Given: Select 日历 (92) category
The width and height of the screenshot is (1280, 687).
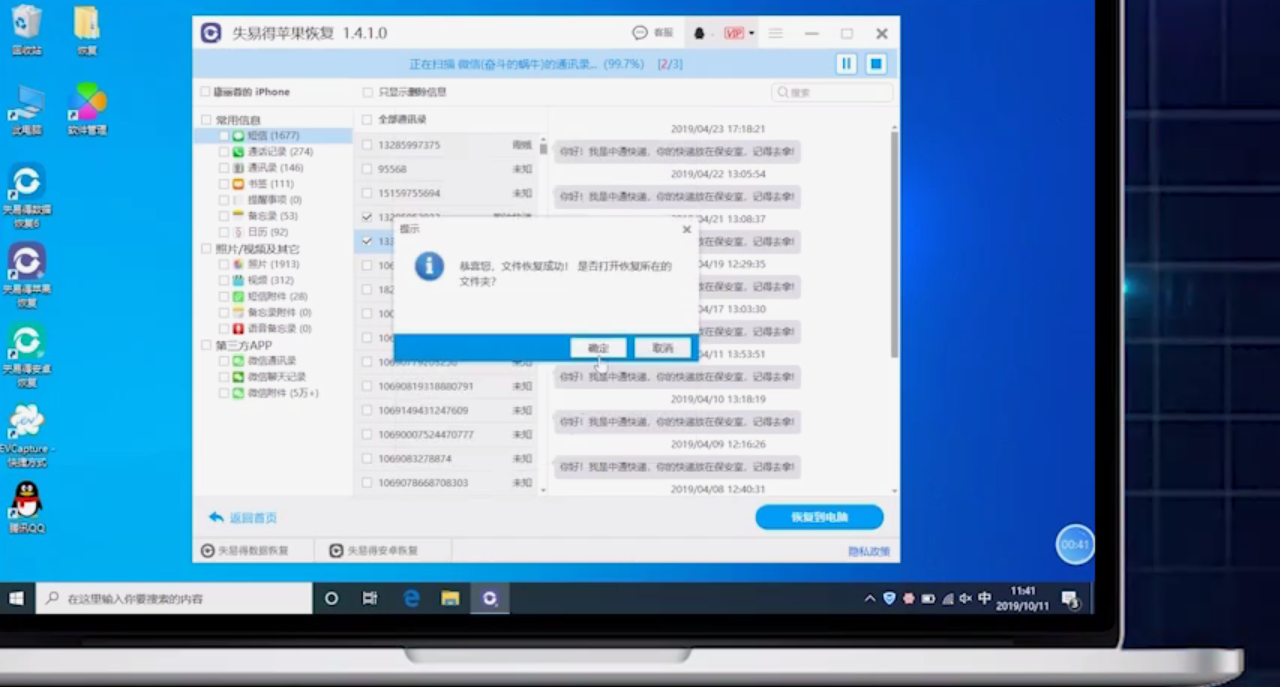Looking at the screenshot, I should [267, 232].
